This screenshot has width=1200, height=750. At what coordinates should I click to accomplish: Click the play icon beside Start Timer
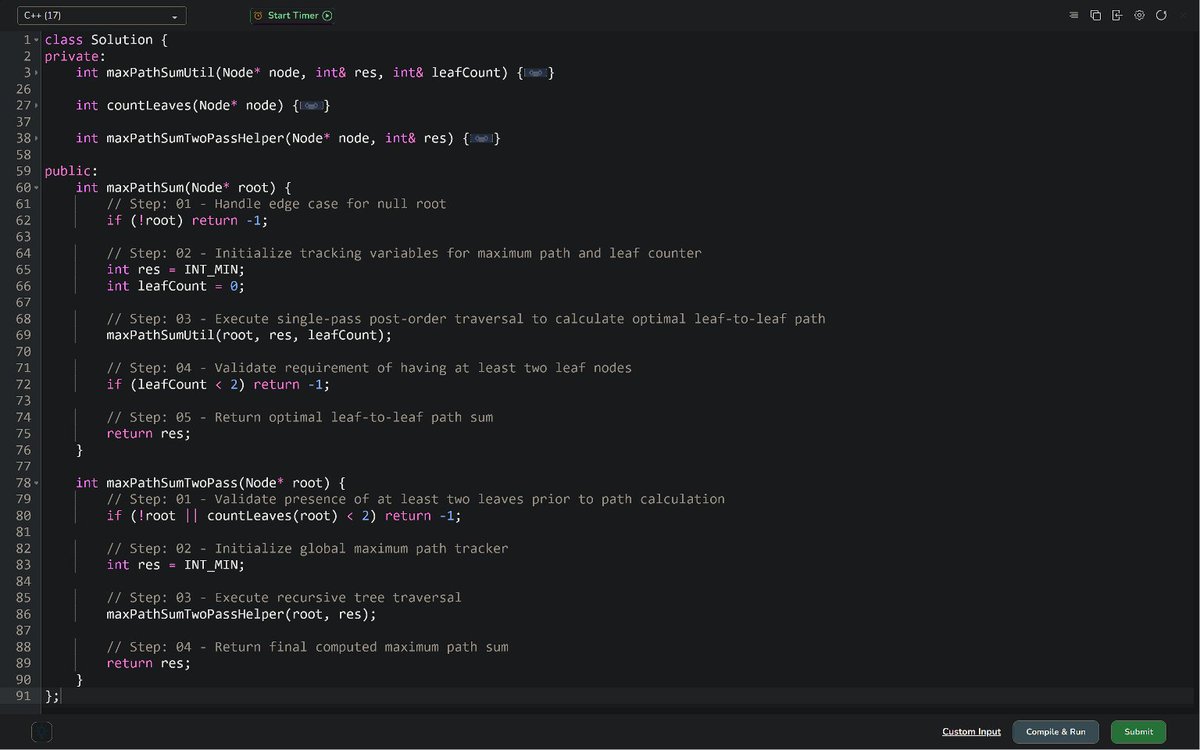click(327, 16)
